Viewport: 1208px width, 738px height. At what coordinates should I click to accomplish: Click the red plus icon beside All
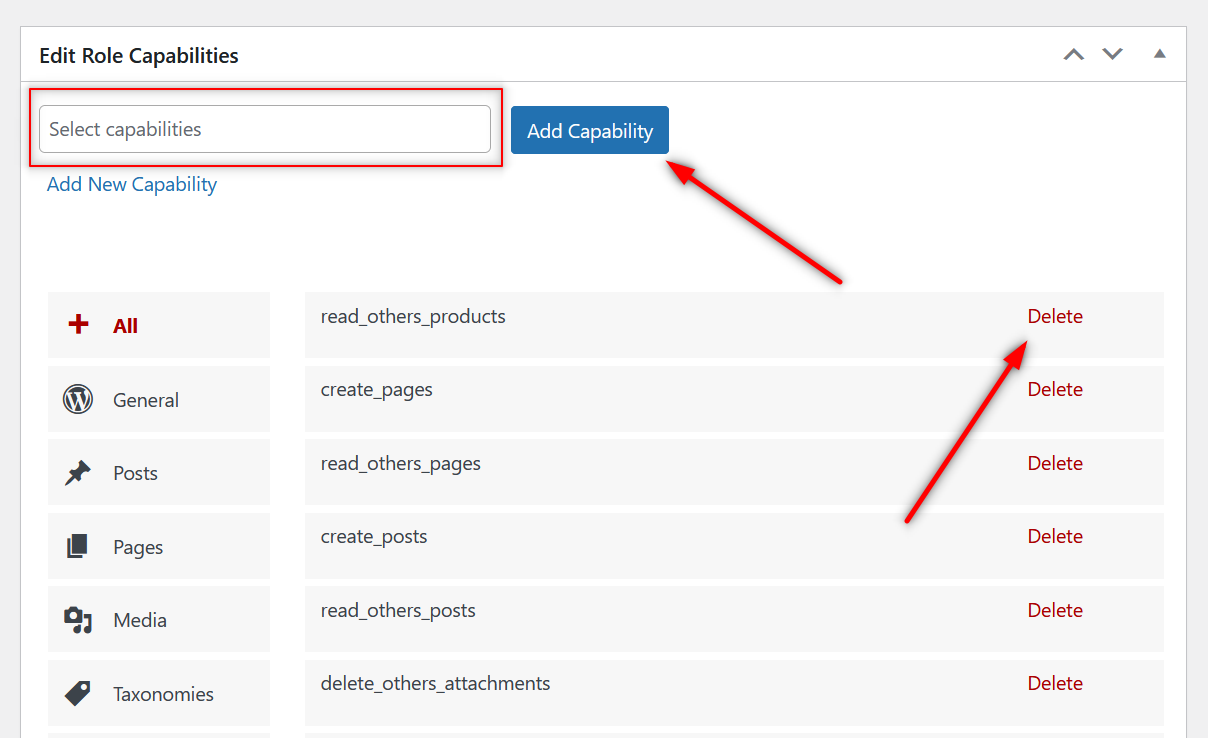(x=78, y=325)
